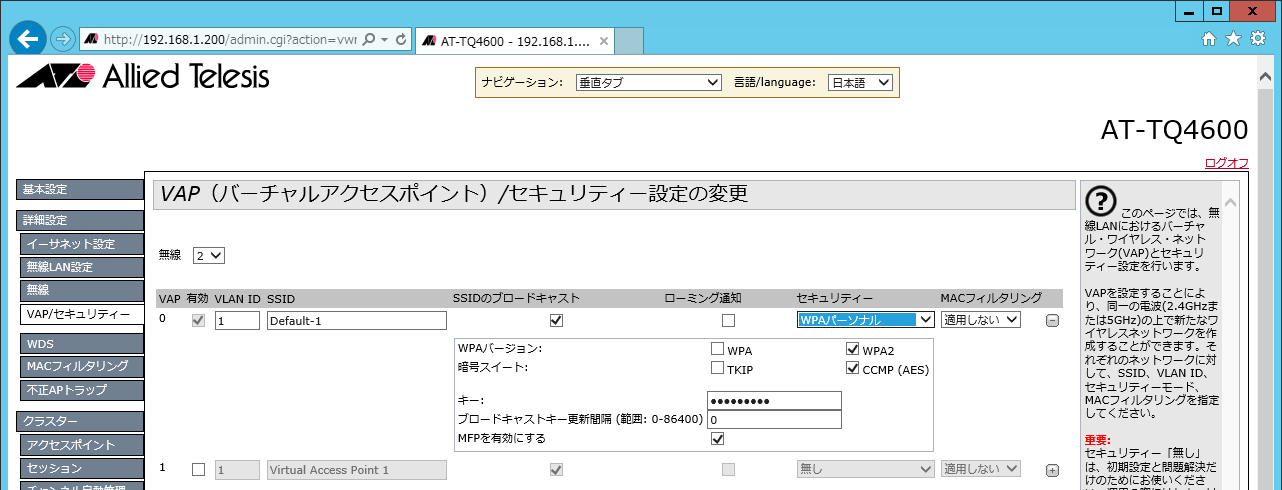Select 無線 menu item in sidebar

(82, 290)
